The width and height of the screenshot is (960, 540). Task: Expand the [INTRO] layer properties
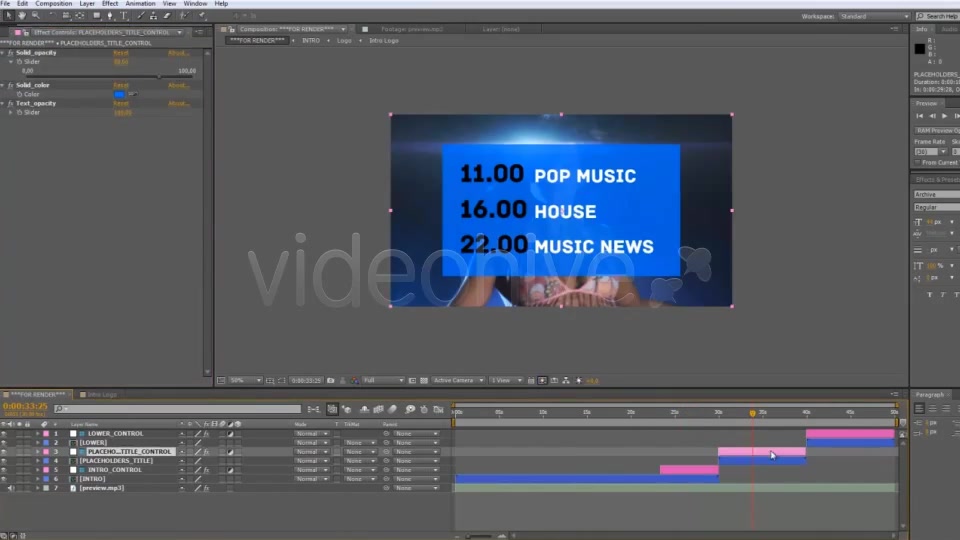[x=37, y=479]
